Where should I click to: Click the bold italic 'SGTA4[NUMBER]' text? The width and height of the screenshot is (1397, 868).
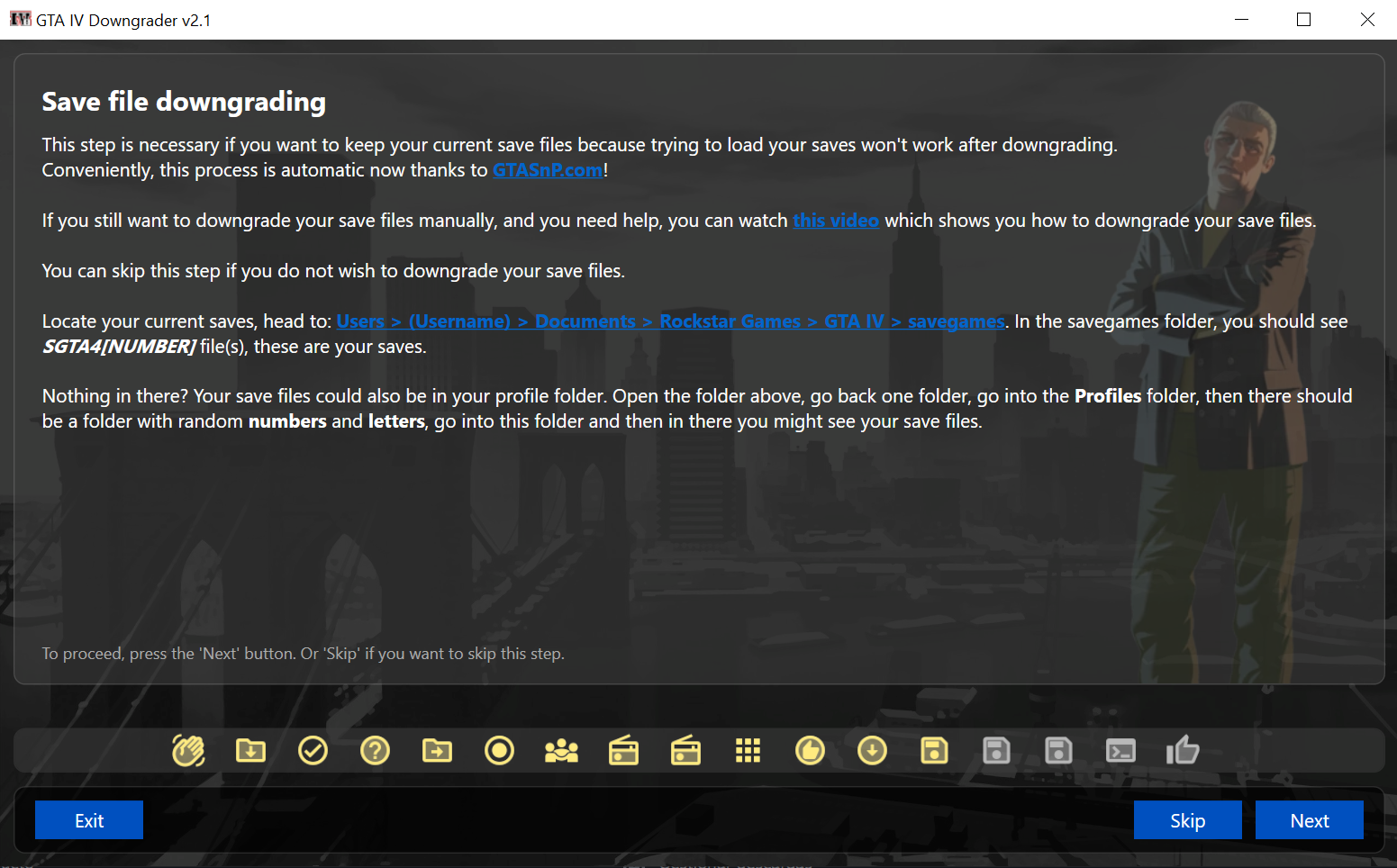[x=119, y=347]
